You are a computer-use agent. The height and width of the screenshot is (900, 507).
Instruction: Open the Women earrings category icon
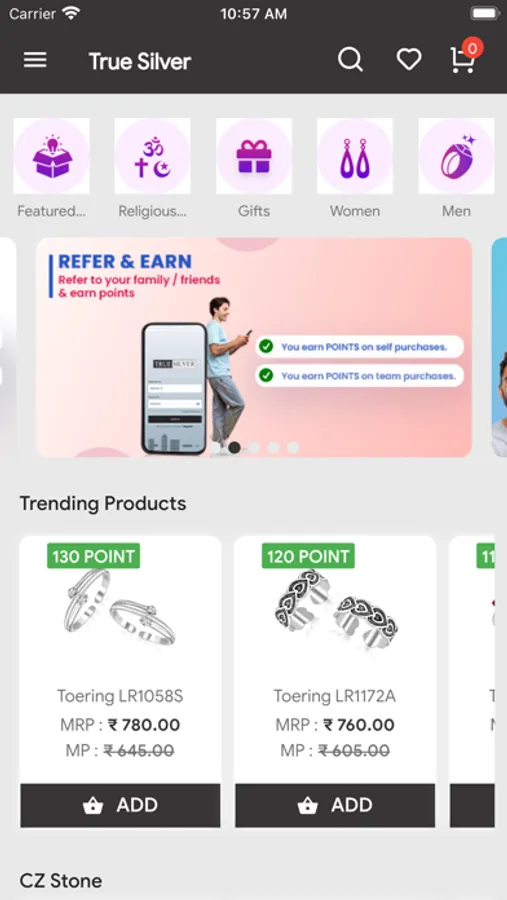[355, 156]
